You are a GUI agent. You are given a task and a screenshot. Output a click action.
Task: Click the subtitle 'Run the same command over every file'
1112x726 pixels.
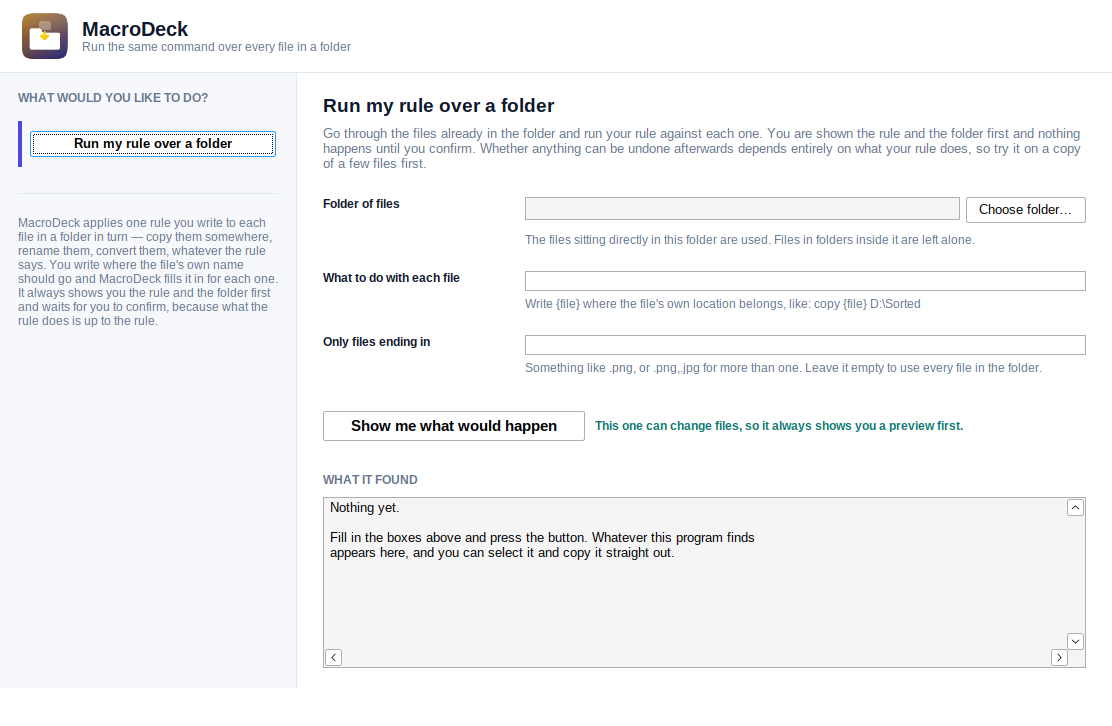216,47
